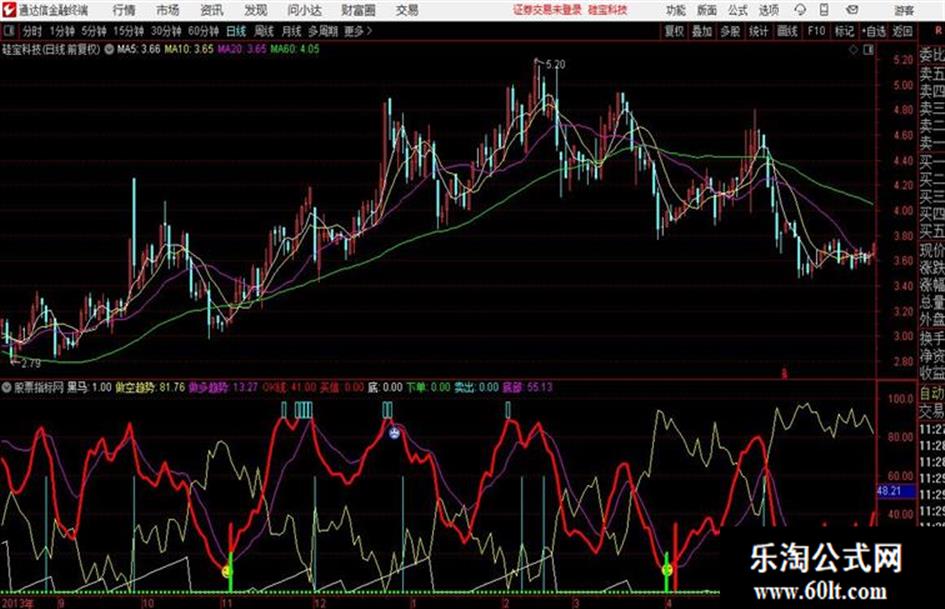
Task: Click the MA10: 3.65 indicator label
Action: tap(189, 49)
